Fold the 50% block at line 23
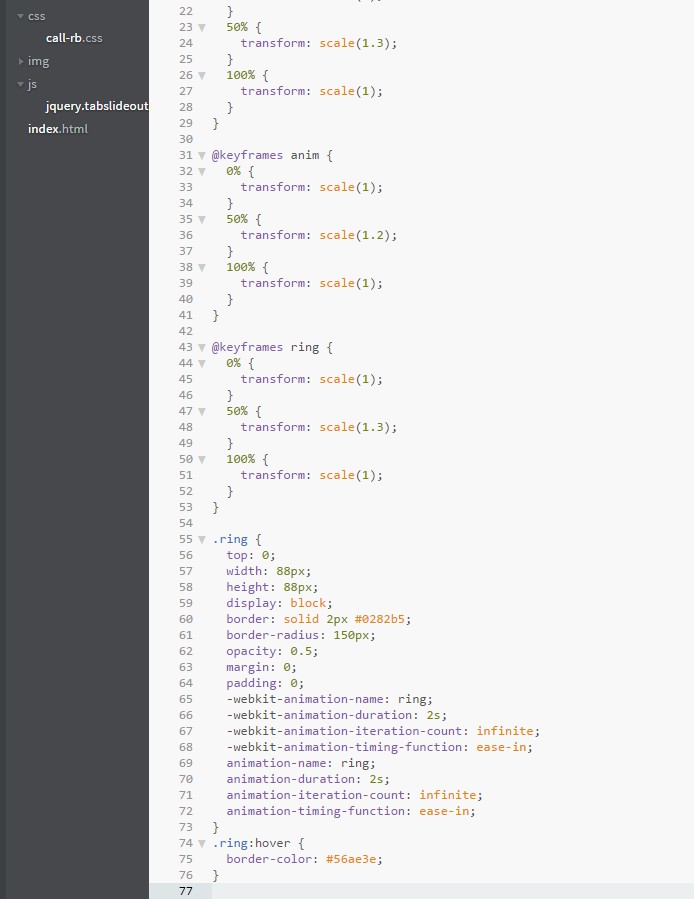This screenshot has width=694, height=899. [x=202, y=27]
